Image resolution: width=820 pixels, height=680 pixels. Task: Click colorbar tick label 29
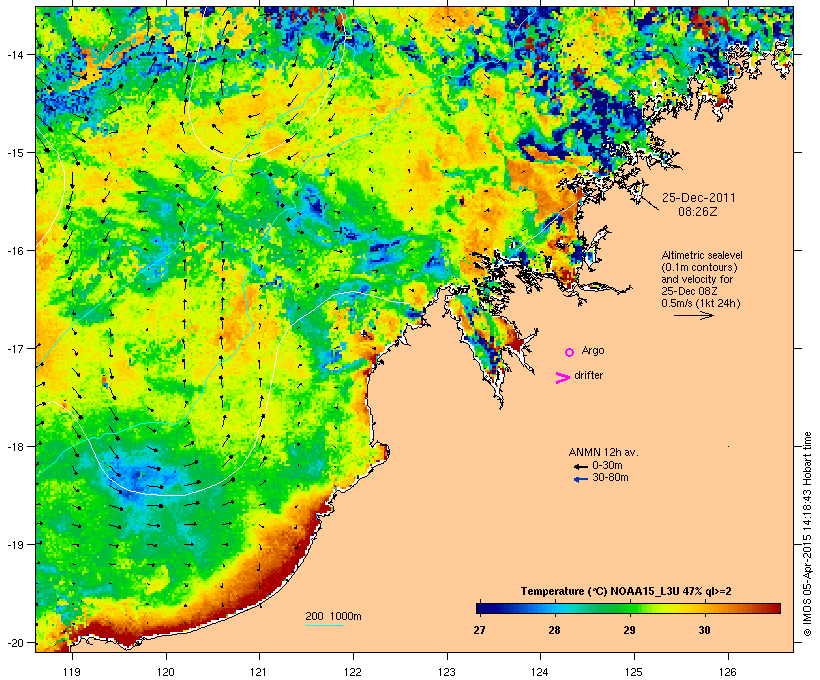(629, 630)
